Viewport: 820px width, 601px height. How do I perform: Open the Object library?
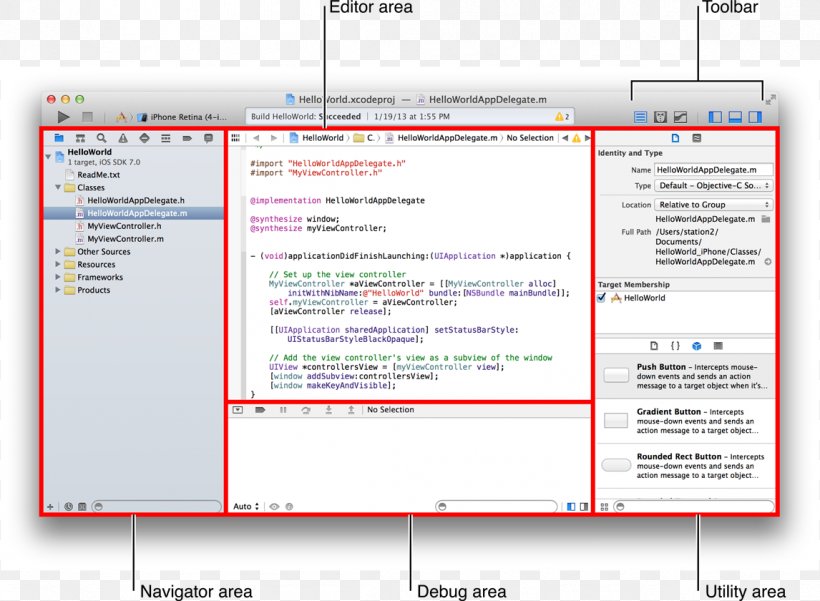point(697,345)
